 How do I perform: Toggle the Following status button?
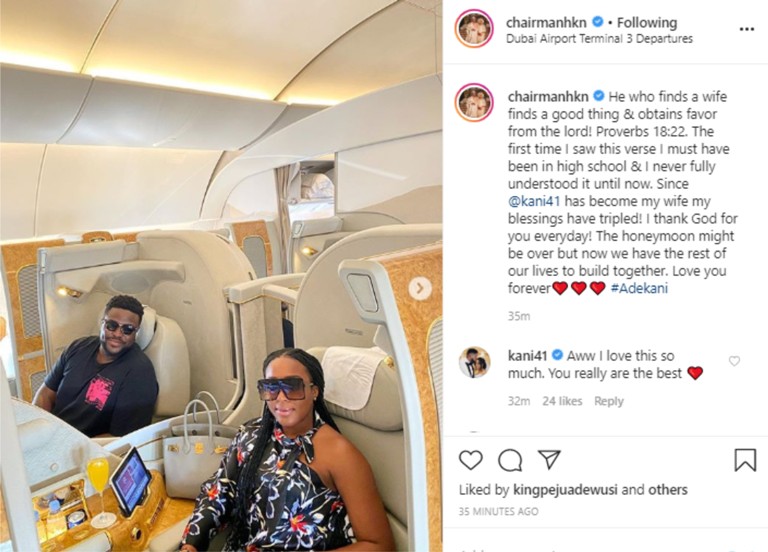pyautogui.click(x=647, y=23)
